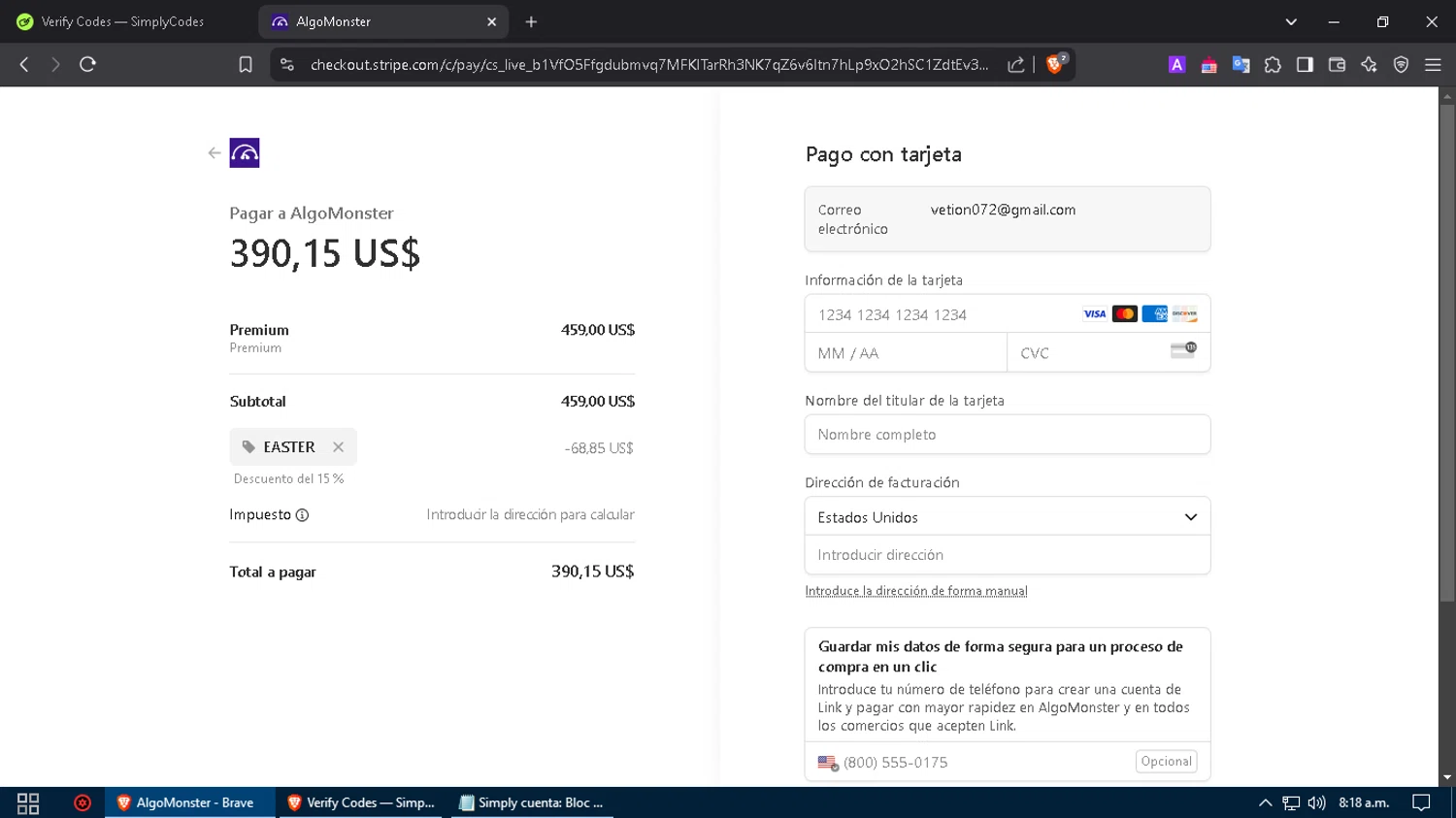The height and width of the screenshot is (818, 1456).
Task: Click the address bar URL
Action: pos(649,64)
